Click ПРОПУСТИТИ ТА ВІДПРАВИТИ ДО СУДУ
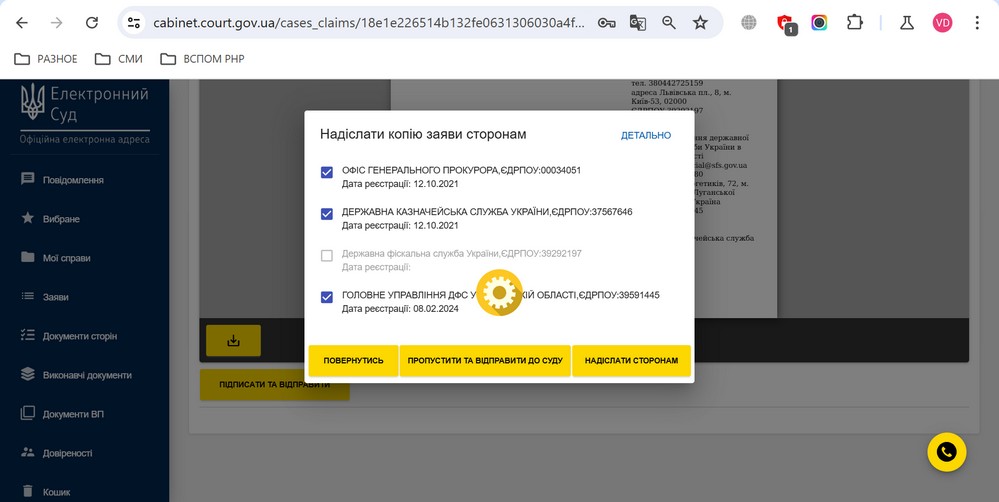The width and height of the screenshot is (999, 502). (485, 361)
